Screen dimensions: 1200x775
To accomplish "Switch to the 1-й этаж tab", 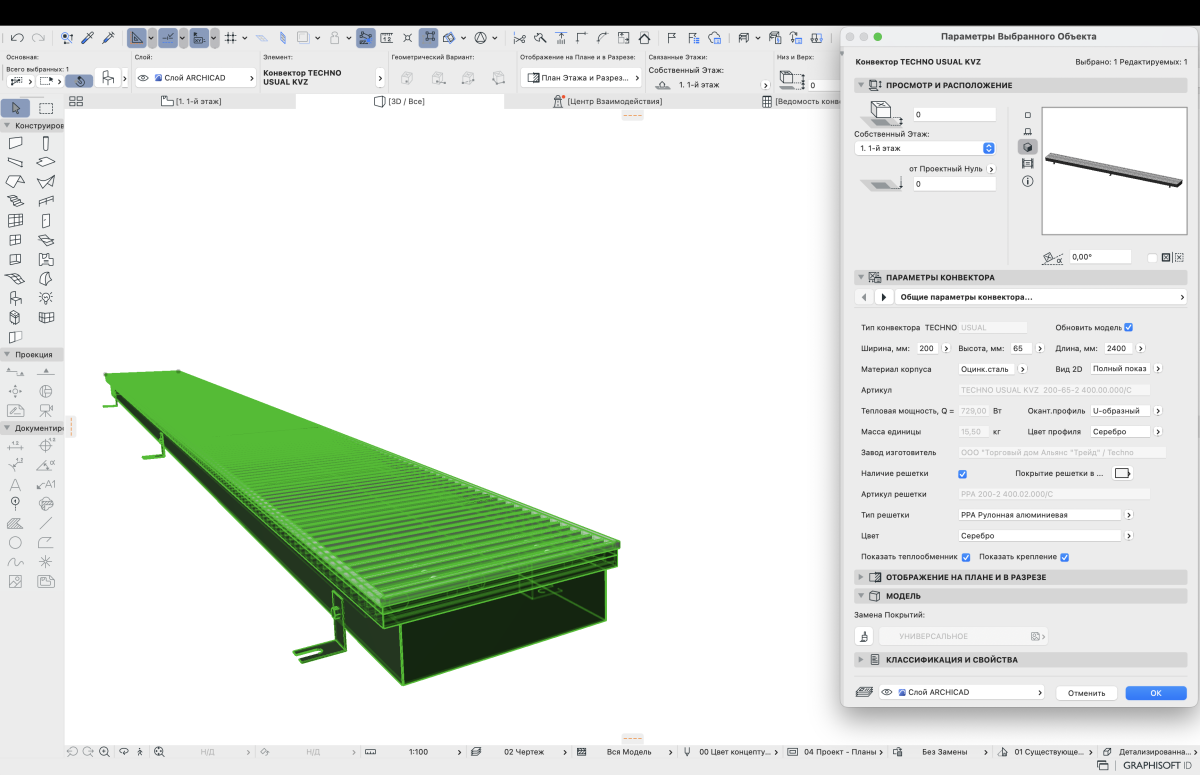I will click(191, 102).
